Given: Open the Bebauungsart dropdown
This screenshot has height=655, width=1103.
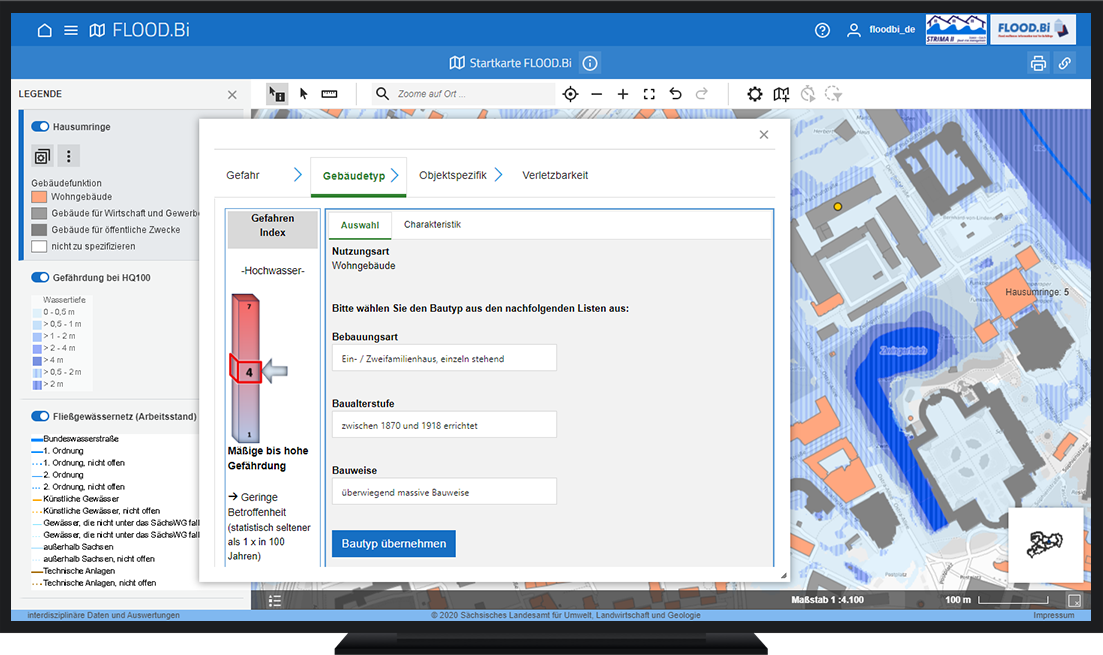Looking at the screenshot, I should pyautogui.click(x=444, y=358).
